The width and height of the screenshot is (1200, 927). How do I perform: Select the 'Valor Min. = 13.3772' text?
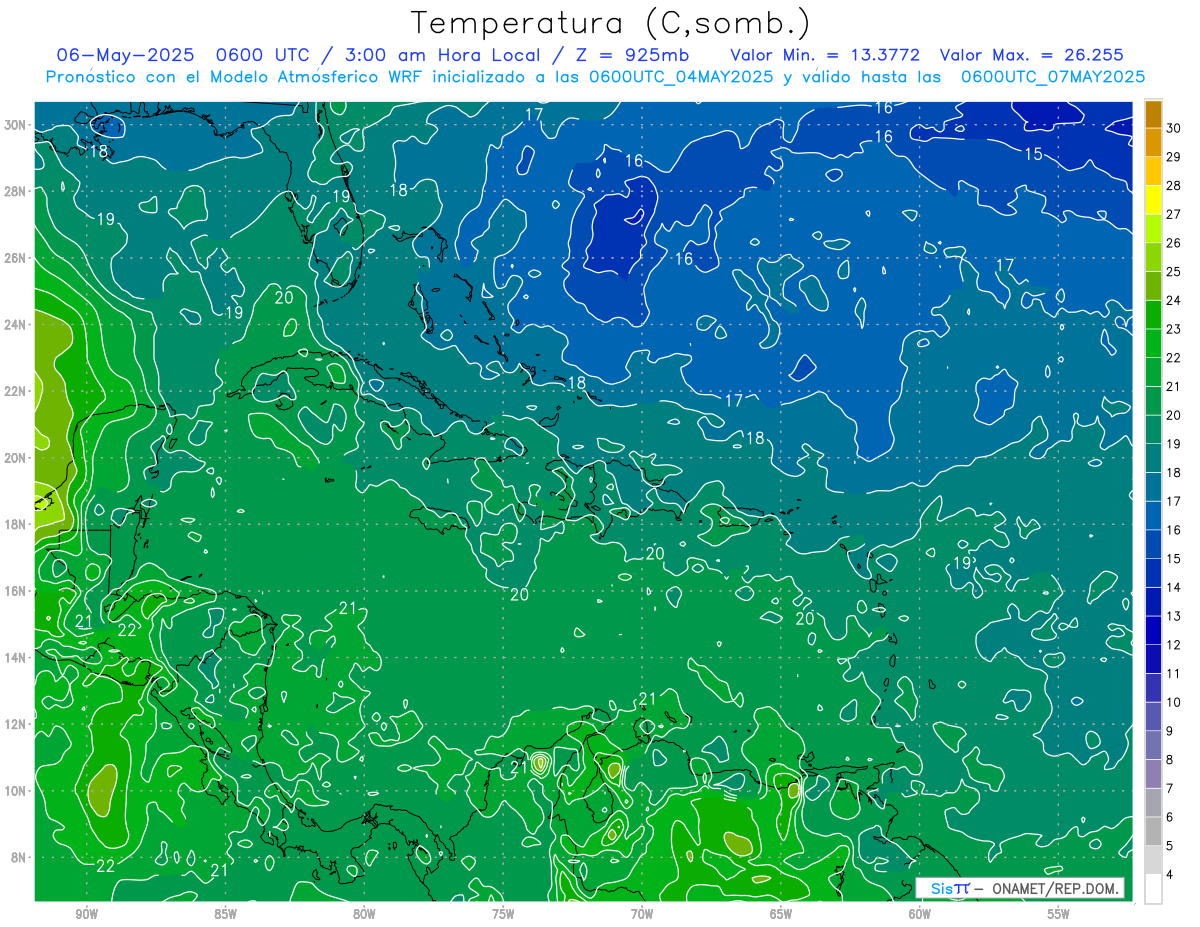tap(825, 55)
